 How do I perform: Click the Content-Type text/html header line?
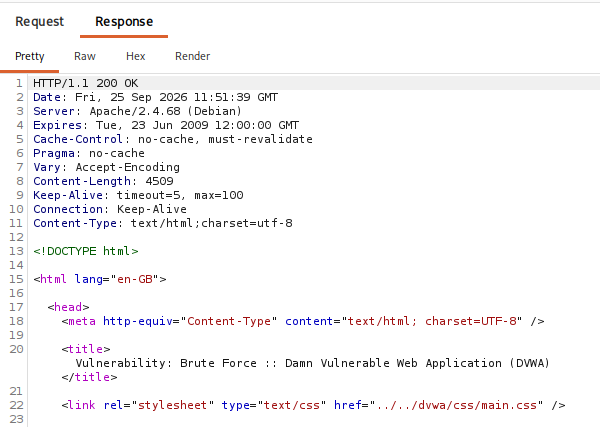tap(163, 223)
